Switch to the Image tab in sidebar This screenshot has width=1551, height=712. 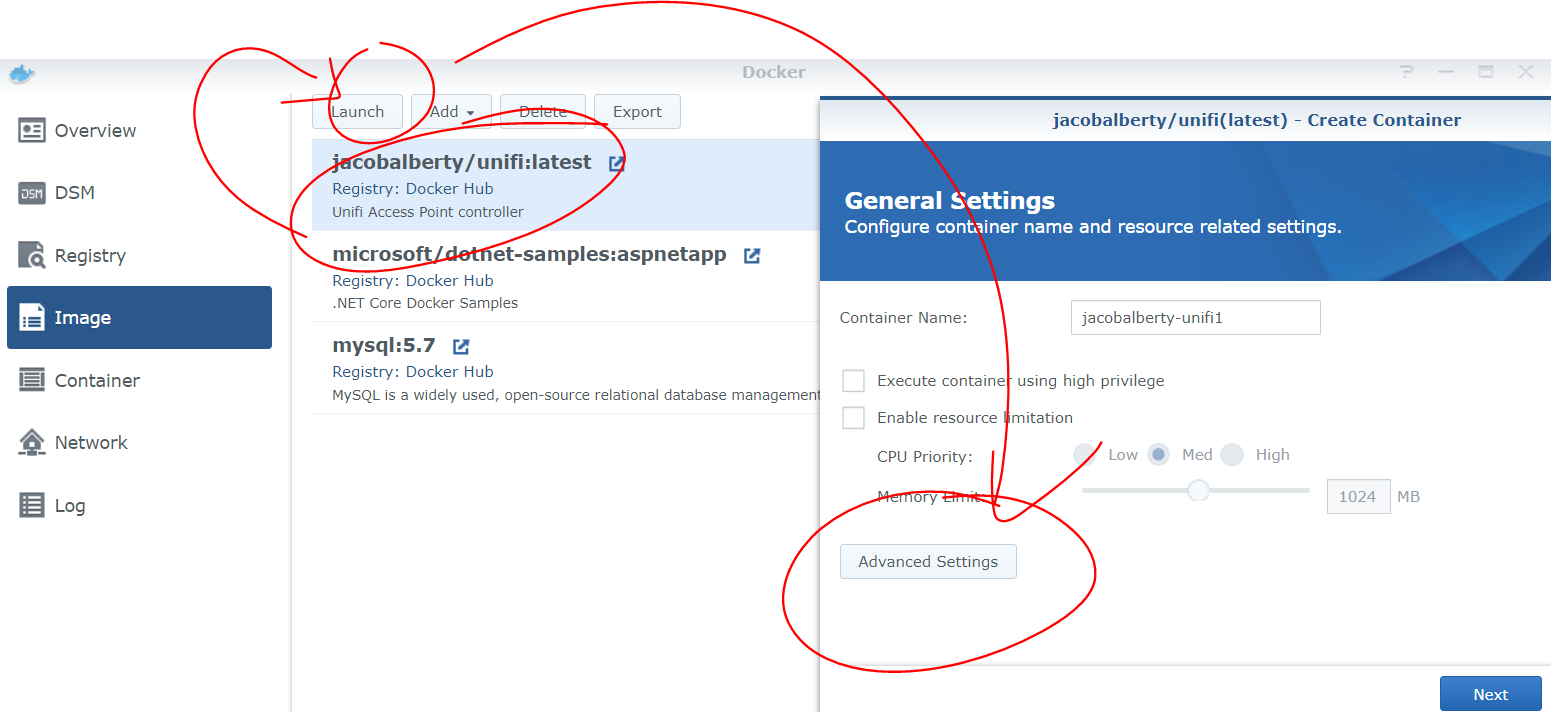[x=139, y=318]
